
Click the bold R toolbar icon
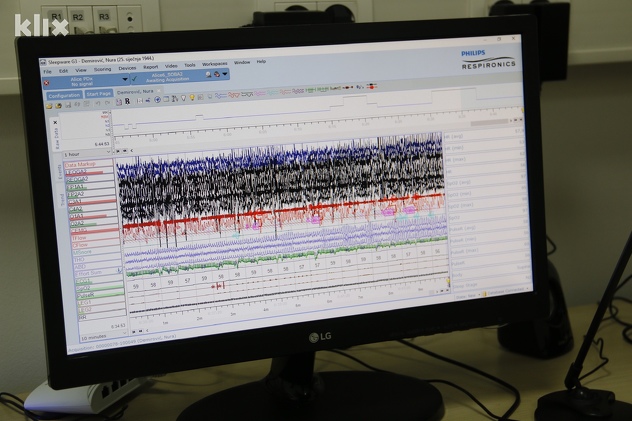coord(127,102)
